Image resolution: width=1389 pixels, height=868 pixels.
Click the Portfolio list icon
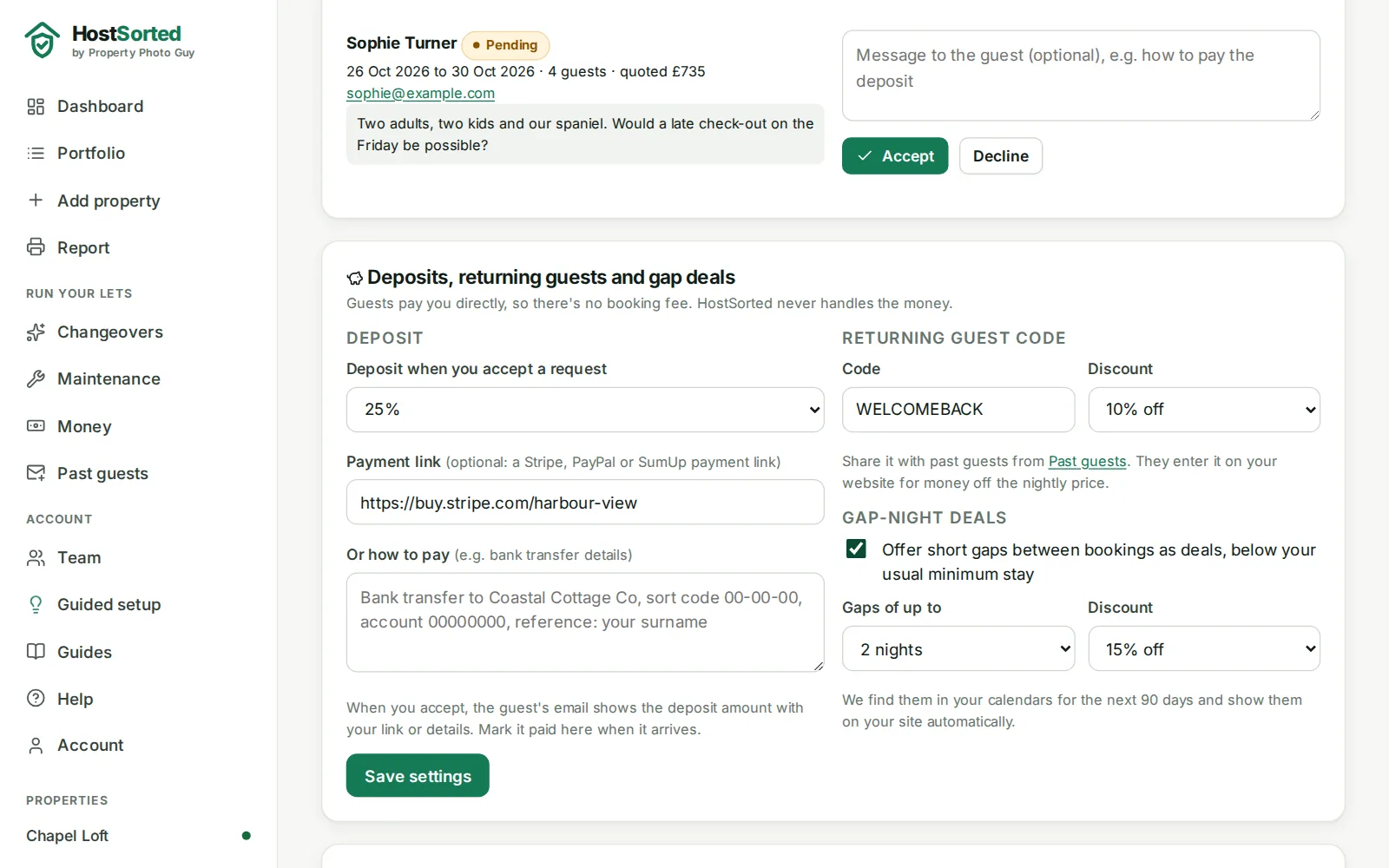click(x=36, y=154)
